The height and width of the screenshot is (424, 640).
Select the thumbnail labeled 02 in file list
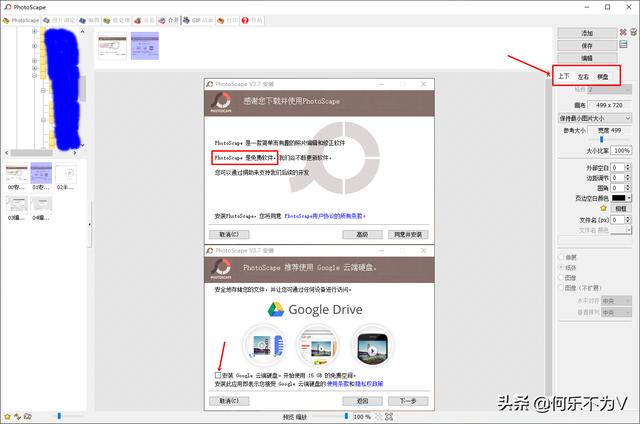pos(66,177)
